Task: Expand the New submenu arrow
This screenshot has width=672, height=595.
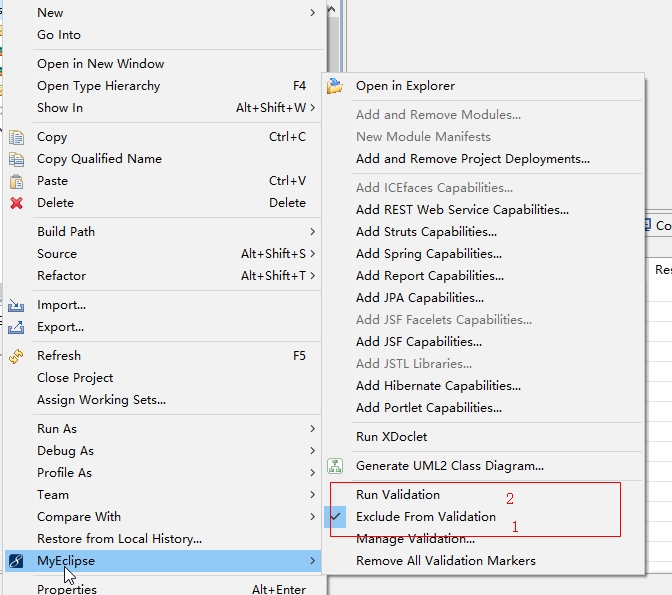Action: (x=312, y=13)
